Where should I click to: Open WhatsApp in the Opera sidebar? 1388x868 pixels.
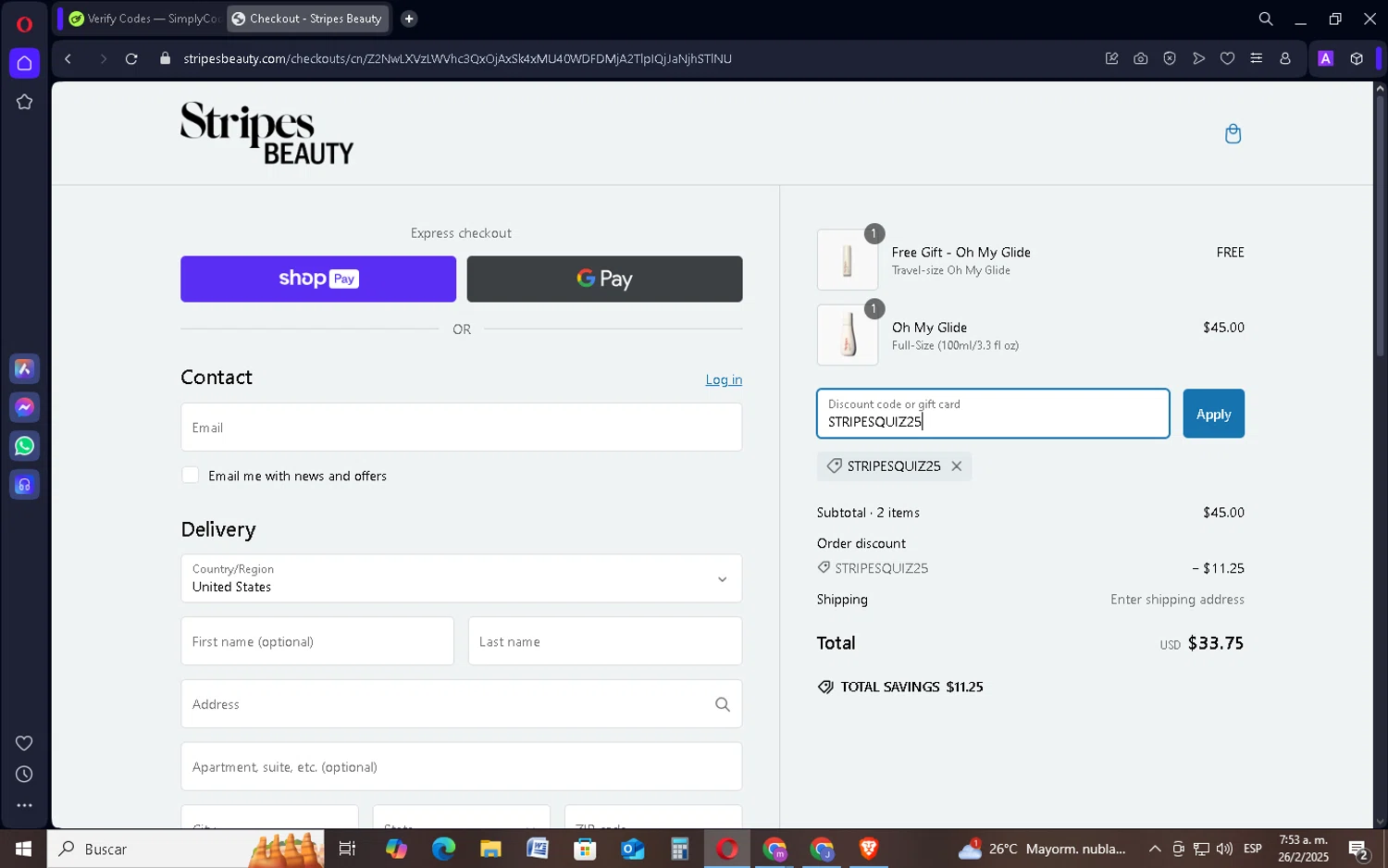click(x=25, y=446)
